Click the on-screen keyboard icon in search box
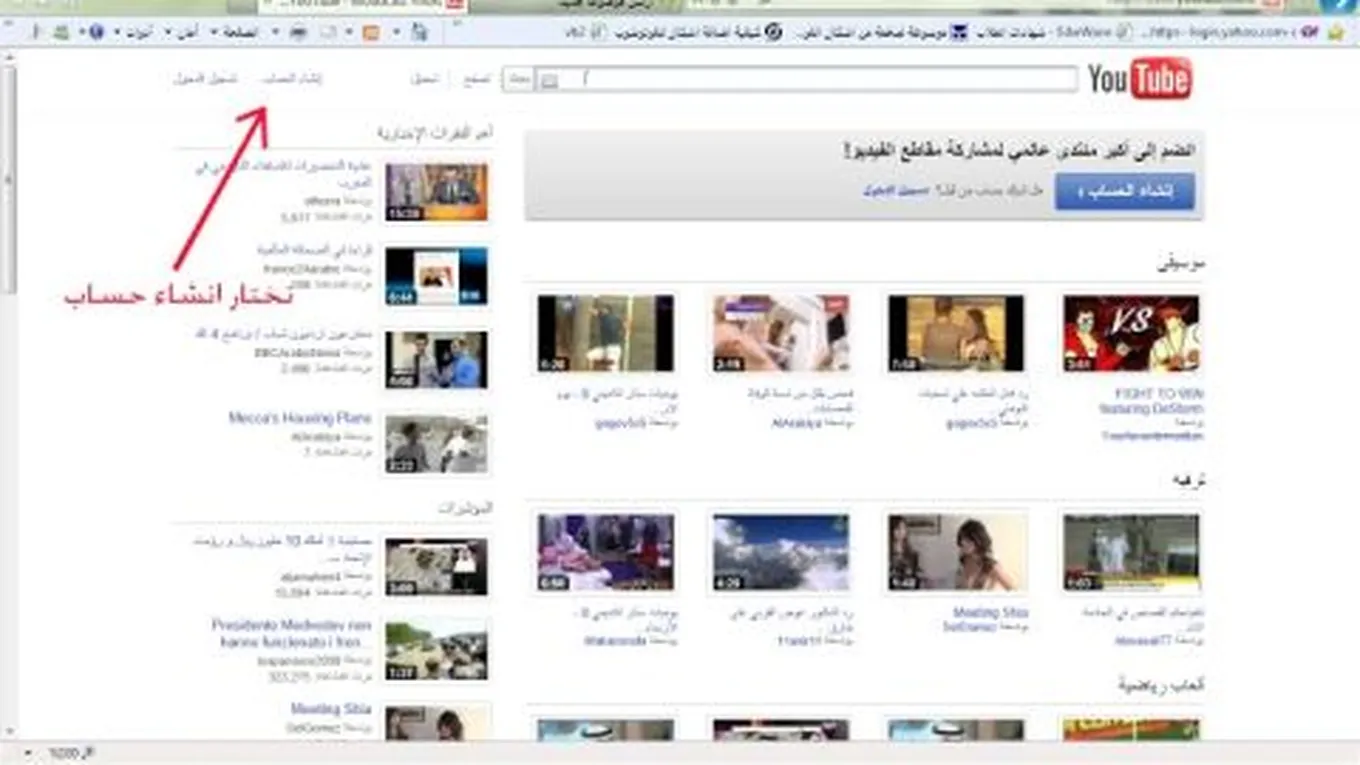 click(x=549, y=81)
